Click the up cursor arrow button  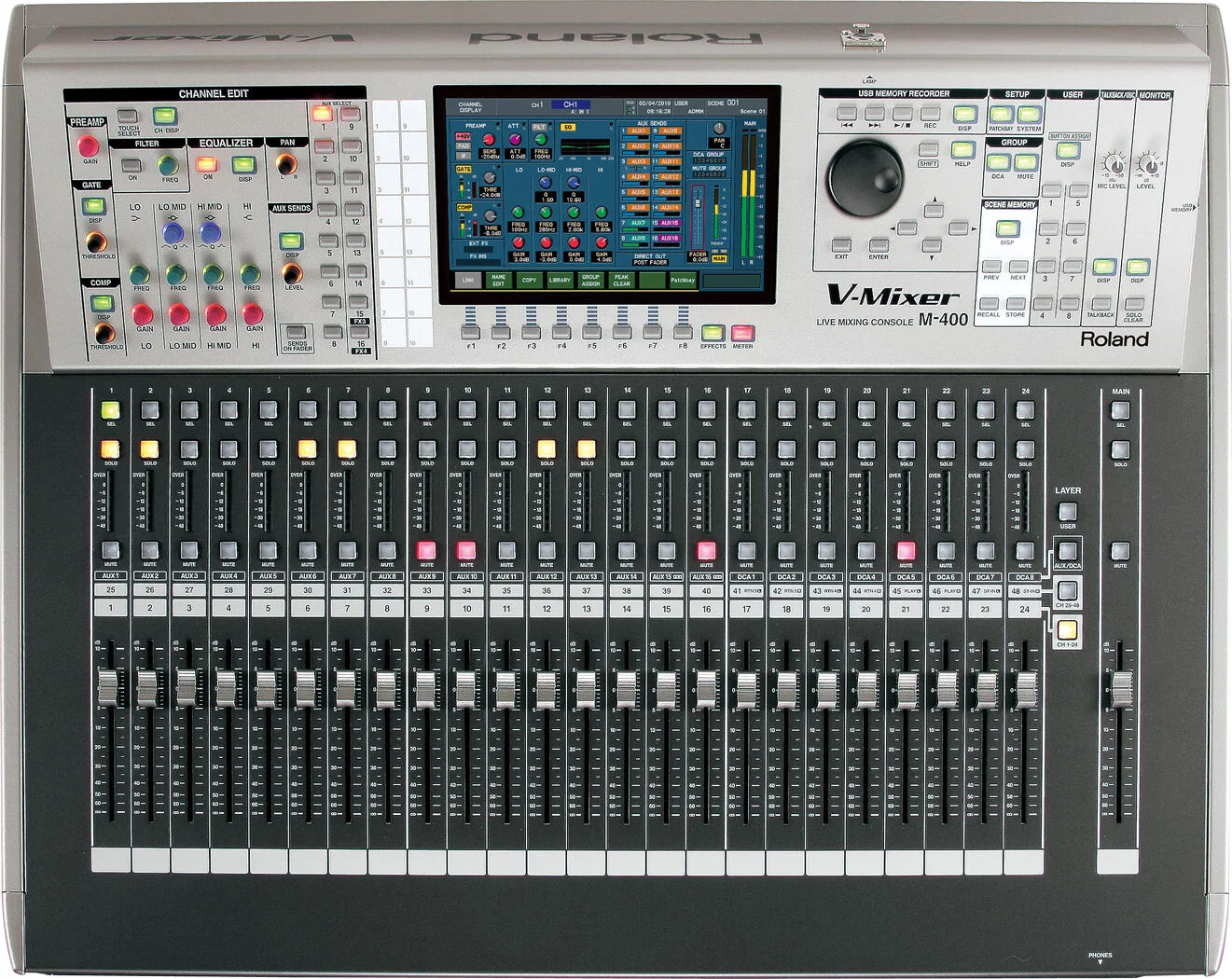tap(932, 209)
